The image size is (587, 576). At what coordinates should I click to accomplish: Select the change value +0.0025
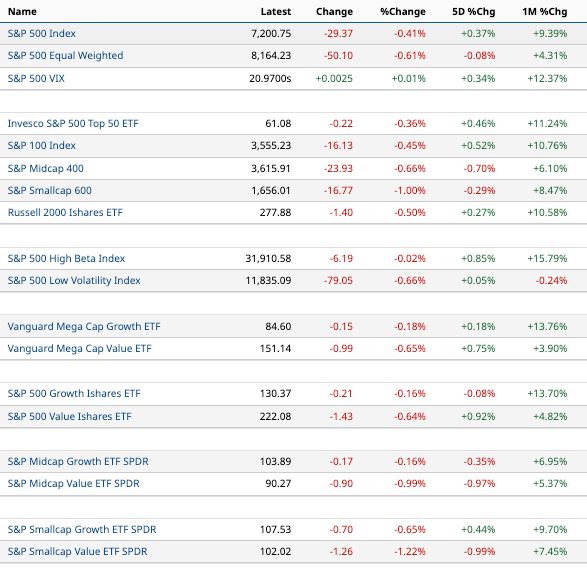click(x=334, y=78)
